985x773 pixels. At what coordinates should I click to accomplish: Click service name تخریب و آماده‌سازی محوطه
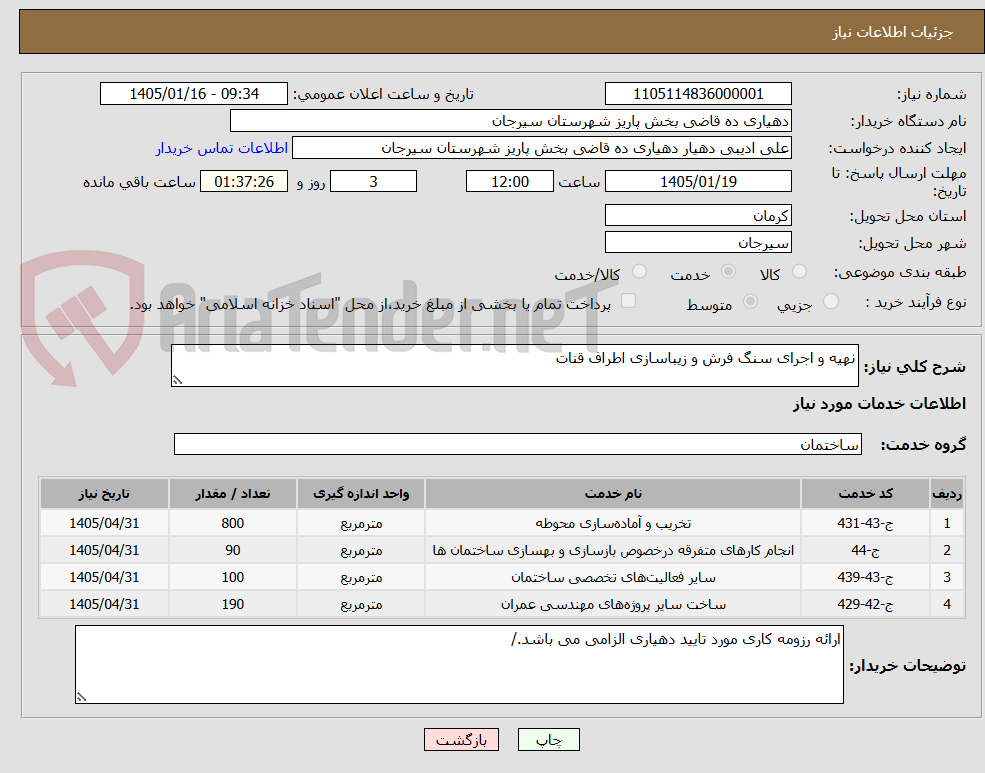click(612, 523)
